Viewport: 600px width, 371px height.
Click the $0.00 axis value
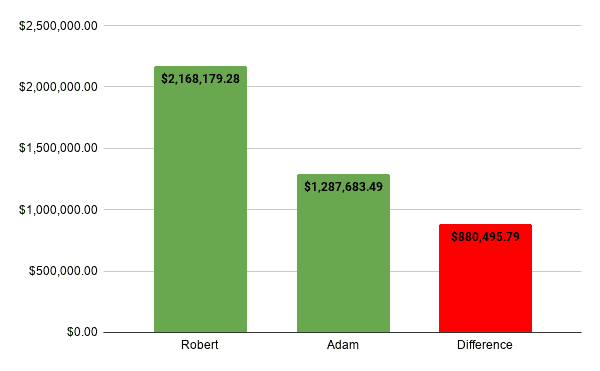tap(82, 332)
